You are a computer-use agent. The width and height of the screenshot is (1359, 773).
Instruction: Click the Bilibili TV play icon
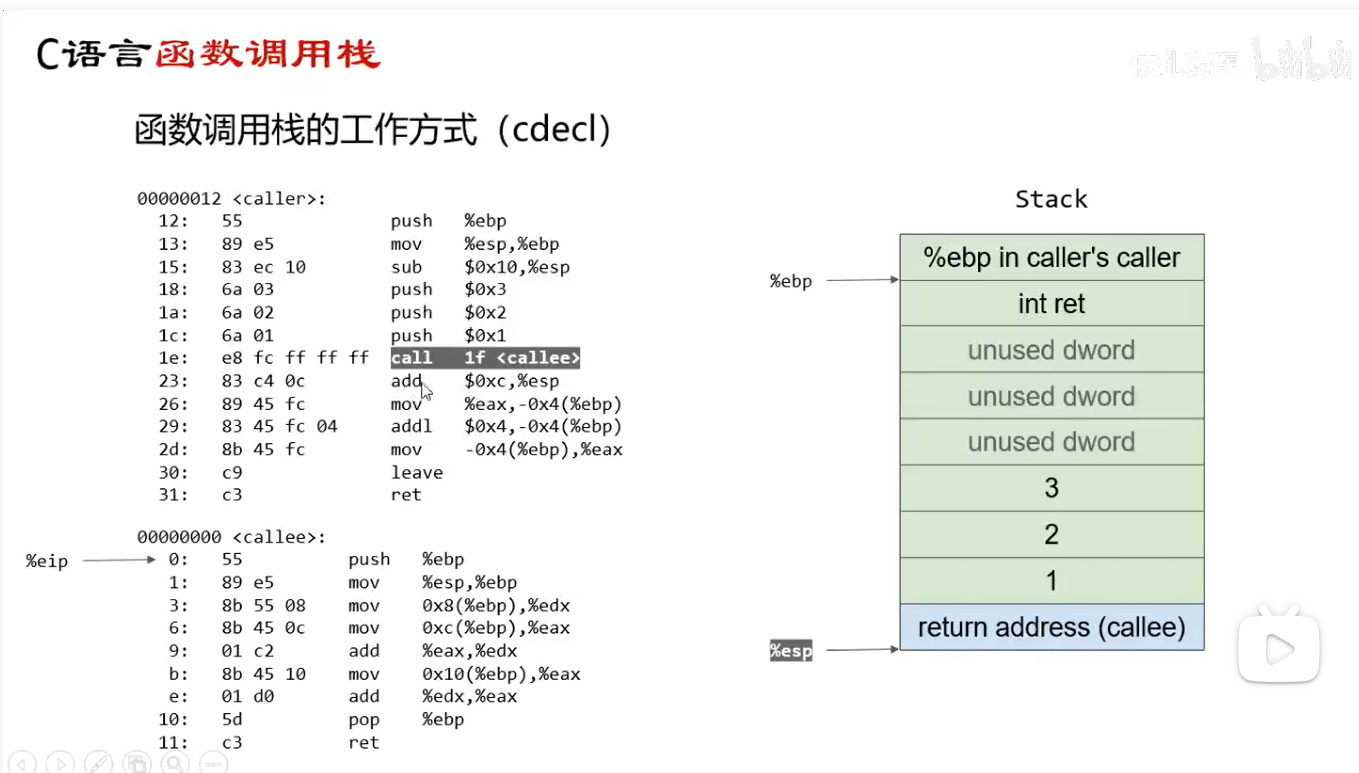(1278, 648)
